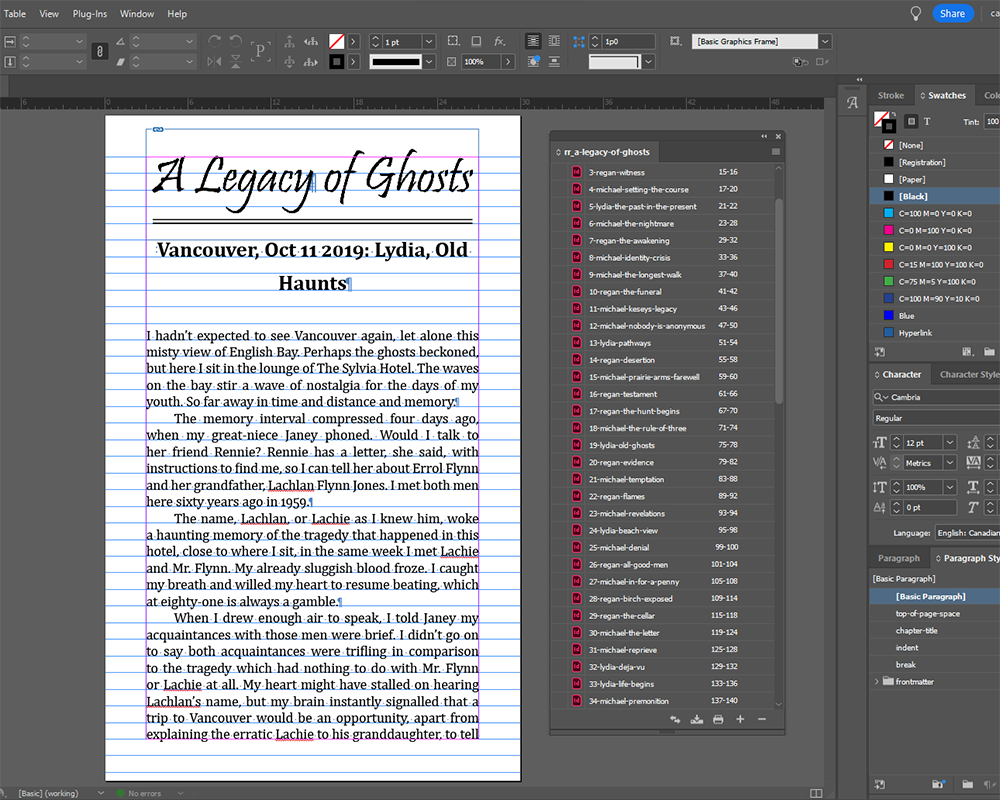Select the top-of-page-space paragraph style

tap(935, 614)
